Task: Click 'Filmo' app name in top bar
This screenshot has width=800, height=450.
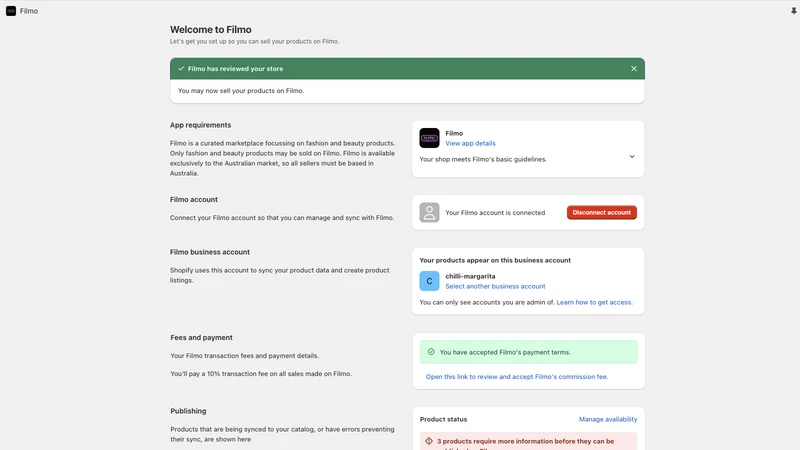Action: 29,11
